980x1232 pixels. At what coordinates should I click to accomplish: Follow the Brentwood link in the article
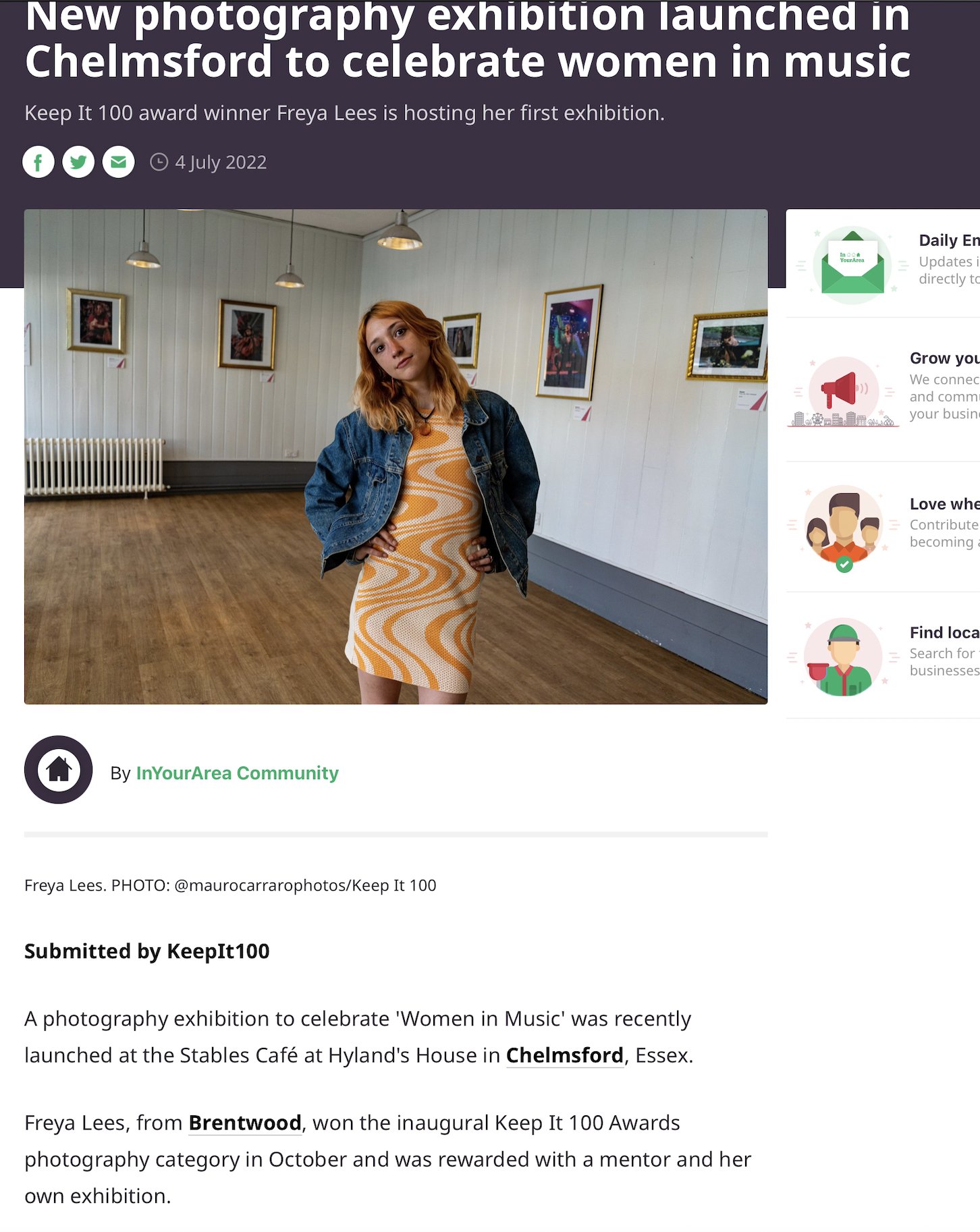coord(245,1123)
